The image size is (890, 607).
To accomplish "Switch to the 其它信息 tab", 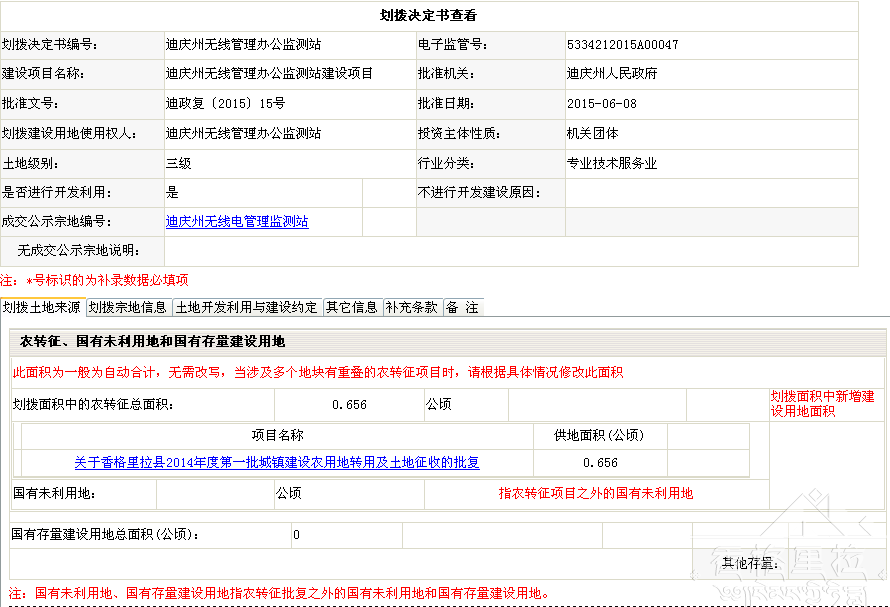I will tap(352, 308).
